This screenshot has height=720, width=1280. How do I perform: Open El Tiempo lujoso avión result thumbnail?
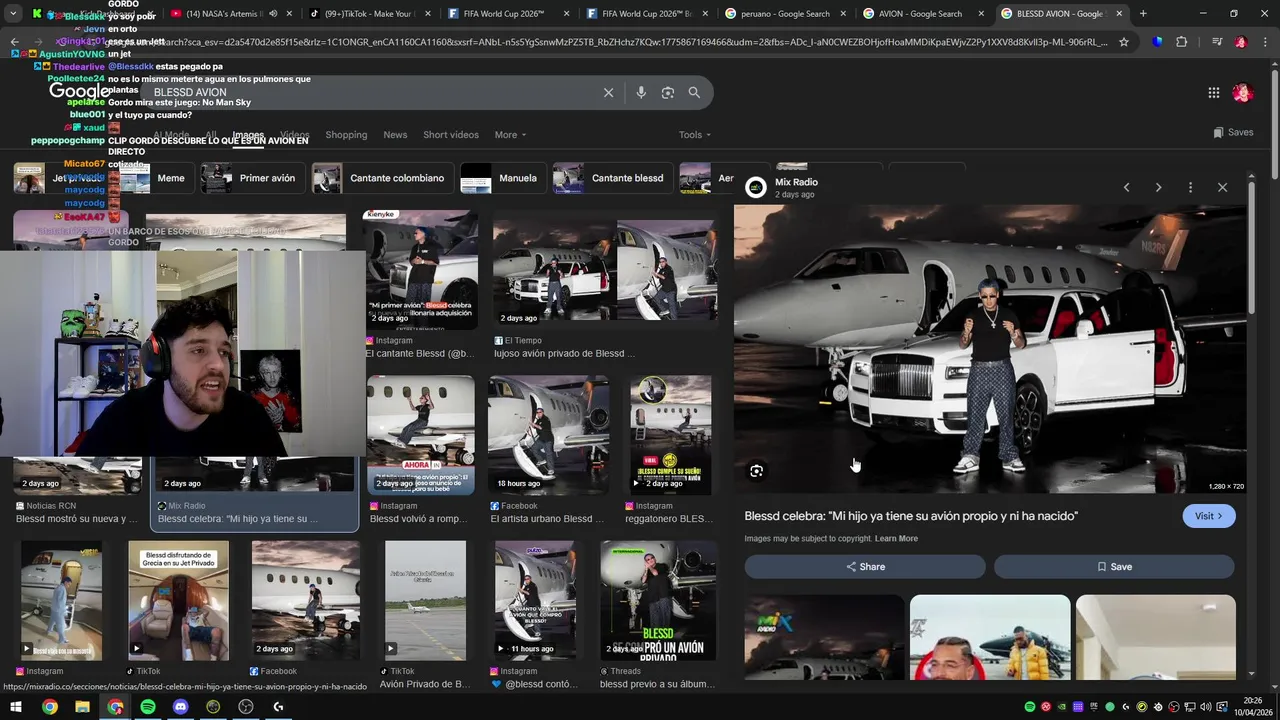(604, 269)
